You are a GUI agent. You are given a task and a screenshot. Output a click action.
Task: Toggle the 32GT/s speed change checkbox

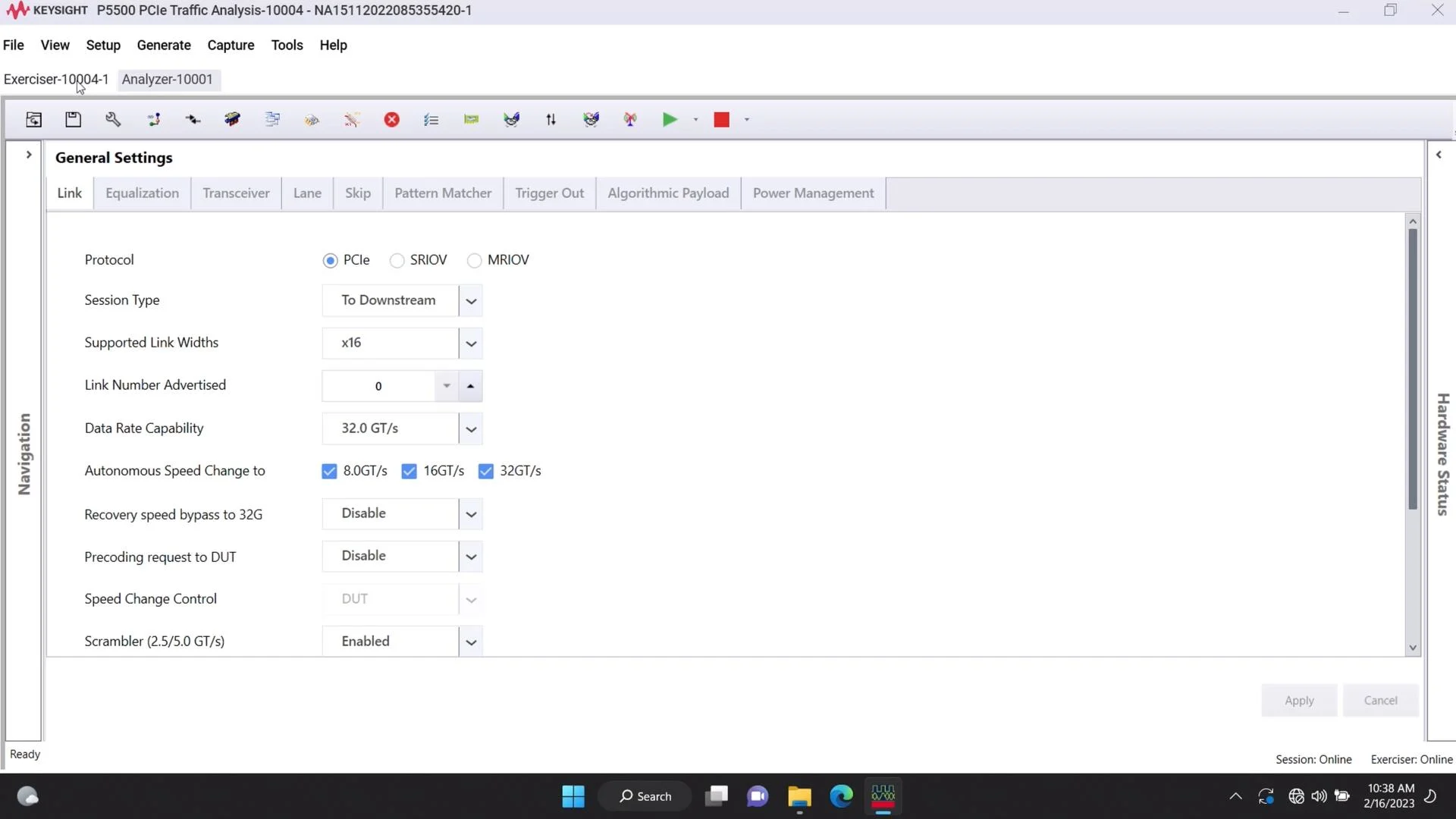(486, 471)
